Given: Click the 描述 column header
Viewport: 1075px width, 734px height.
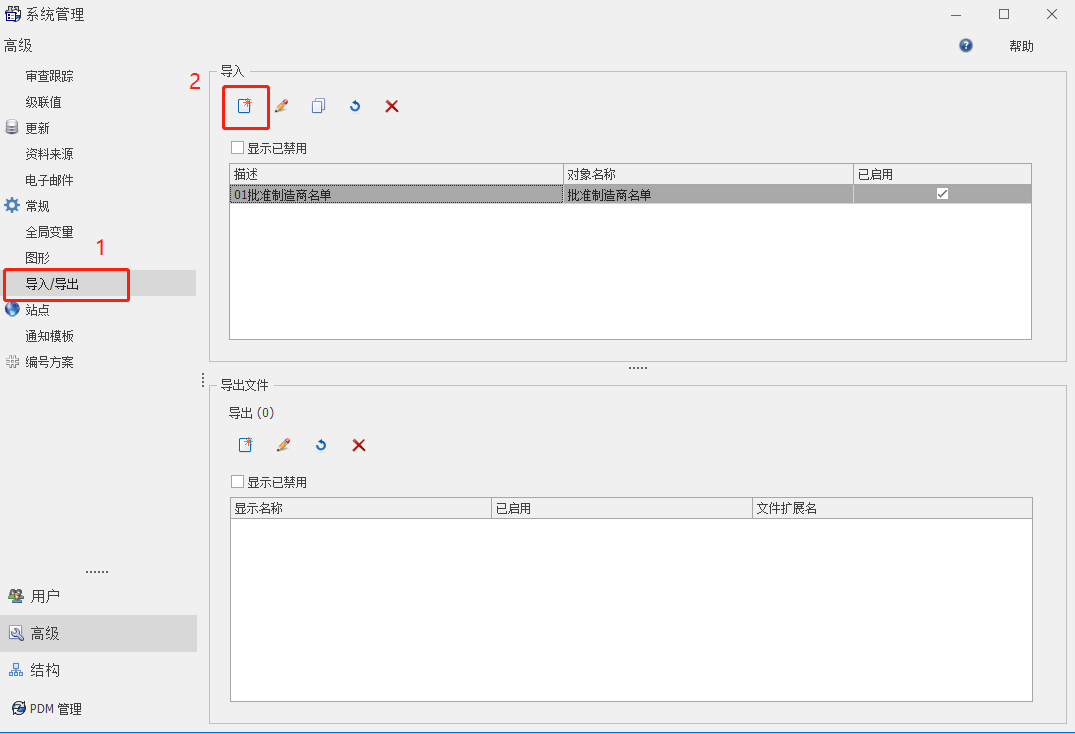Looking at the screenshot, I should (x=395, y=174).
